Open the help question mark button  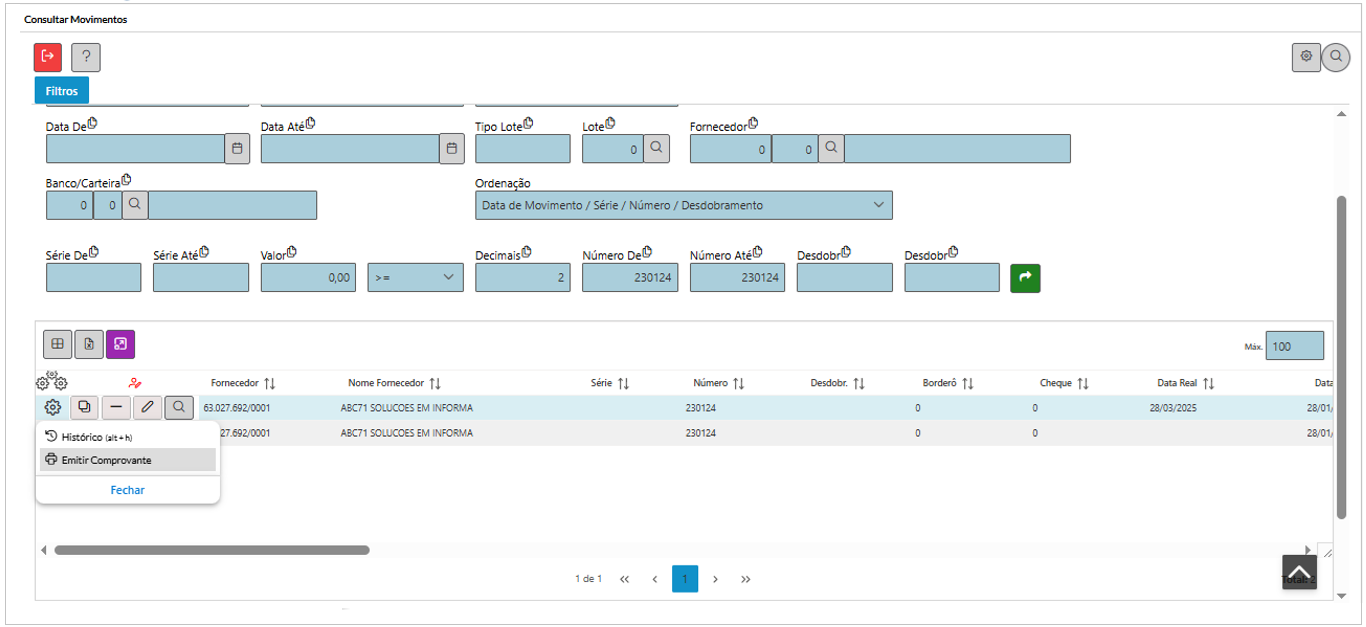click(x=86, y=57)
